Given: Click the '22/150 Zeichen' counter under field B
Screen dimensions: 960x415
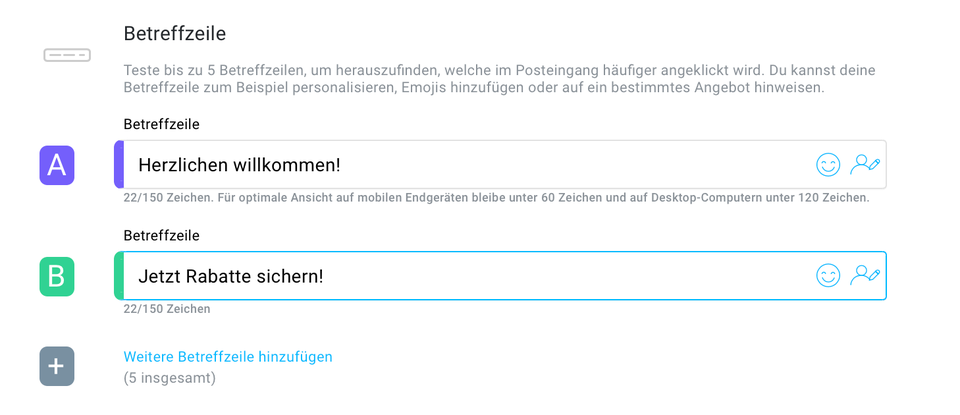Looking at the screenshot, I should click(x=167, y=309).
